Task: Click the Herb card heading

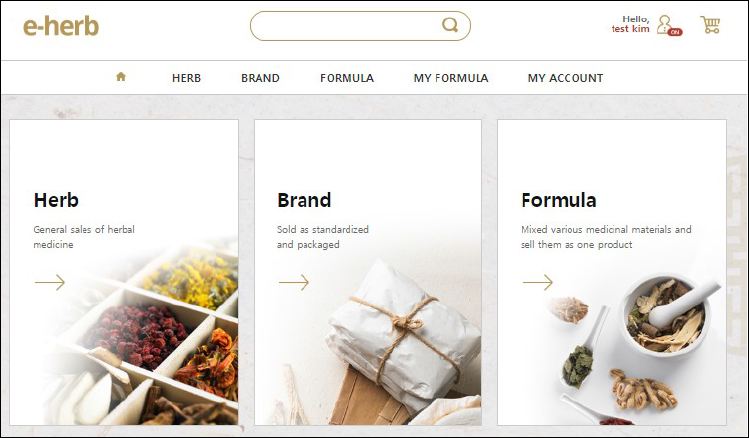Action: point(56,200)
